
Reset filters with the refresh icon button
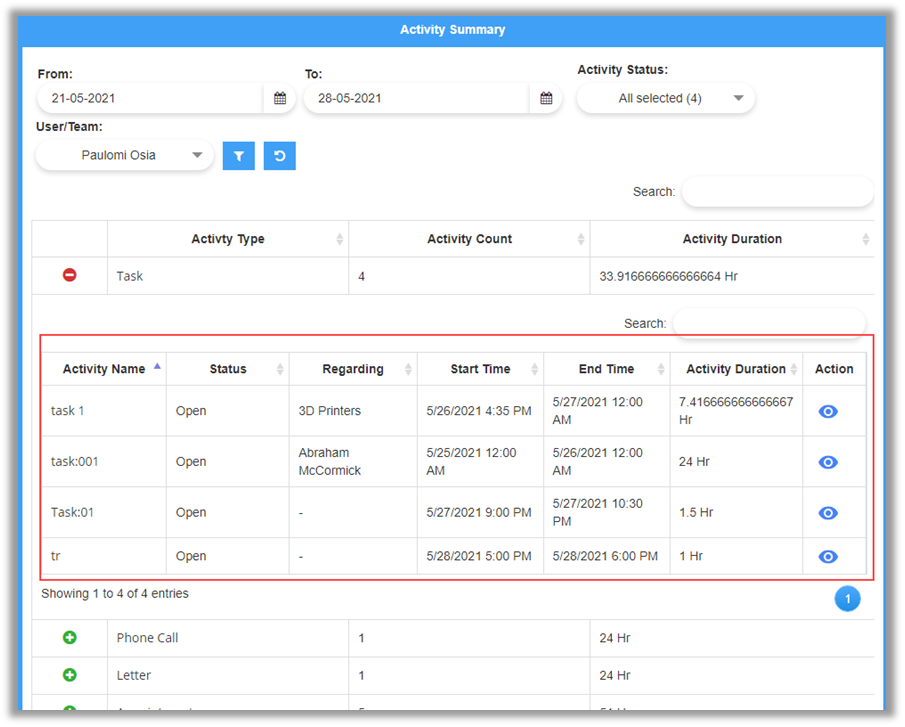pyautogui.click(x=280, y=156)
